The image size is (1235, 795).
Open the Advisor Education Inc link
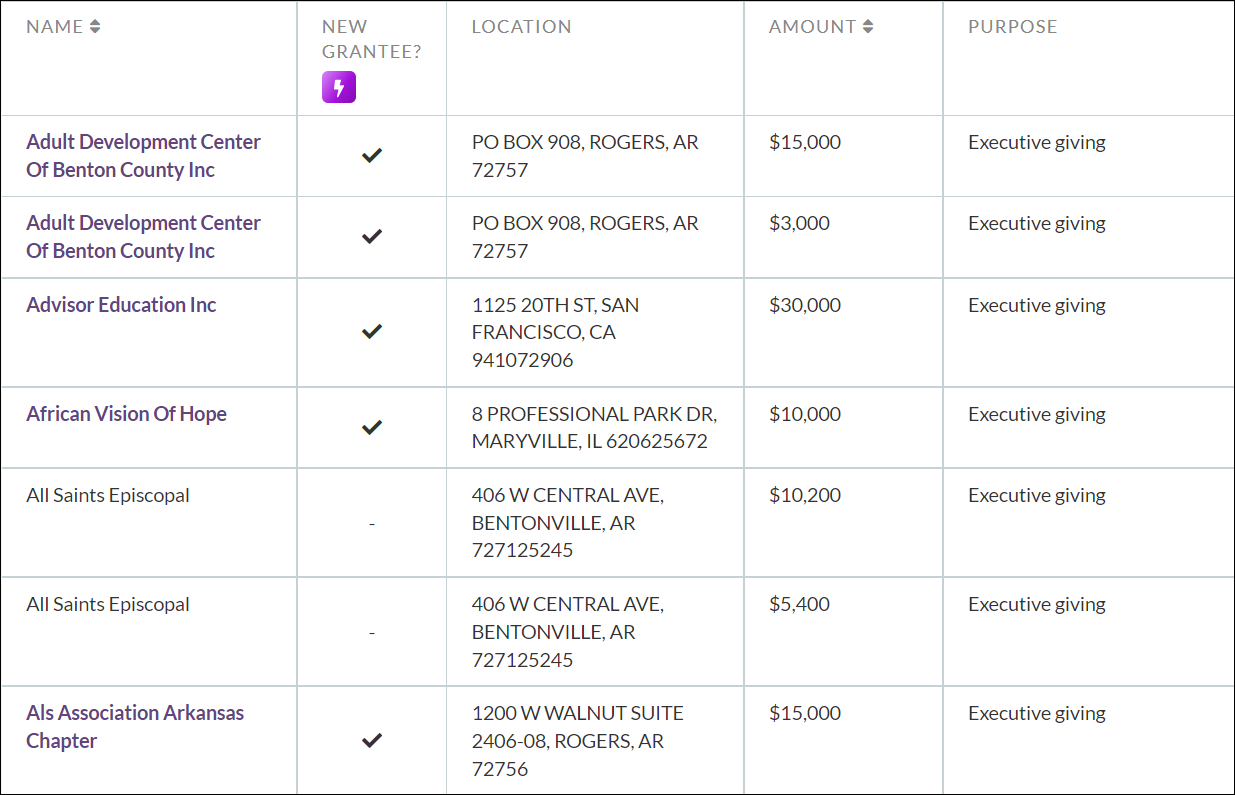pos(120,305)
